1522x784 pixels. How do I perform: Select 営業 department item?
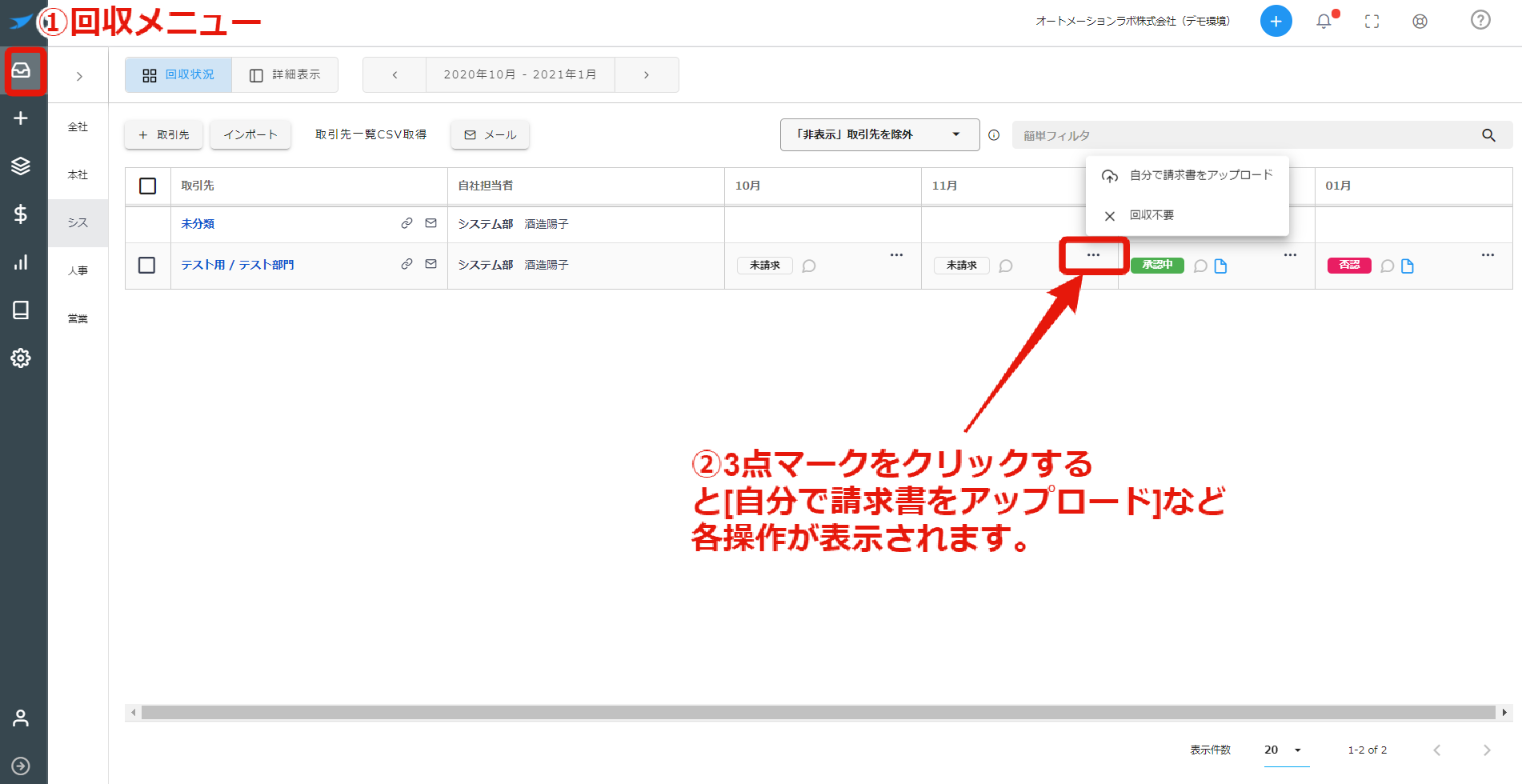click(x=78, y=319)
